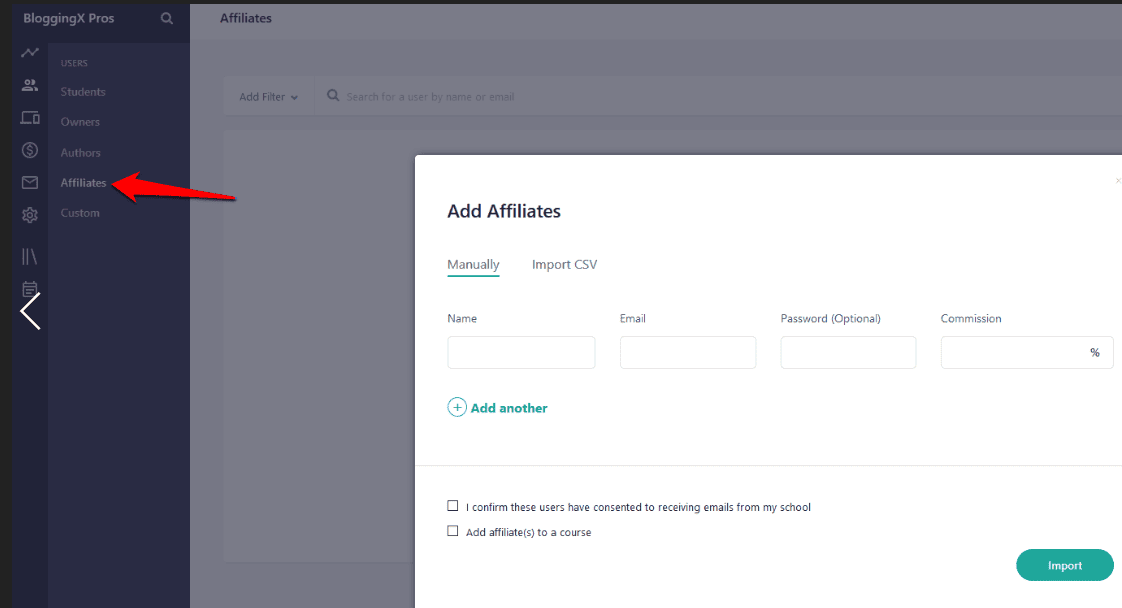The height and width of the screenshot is (608, 1122).
Task: Select the Manually tab
Action: [x=473, y=264]
